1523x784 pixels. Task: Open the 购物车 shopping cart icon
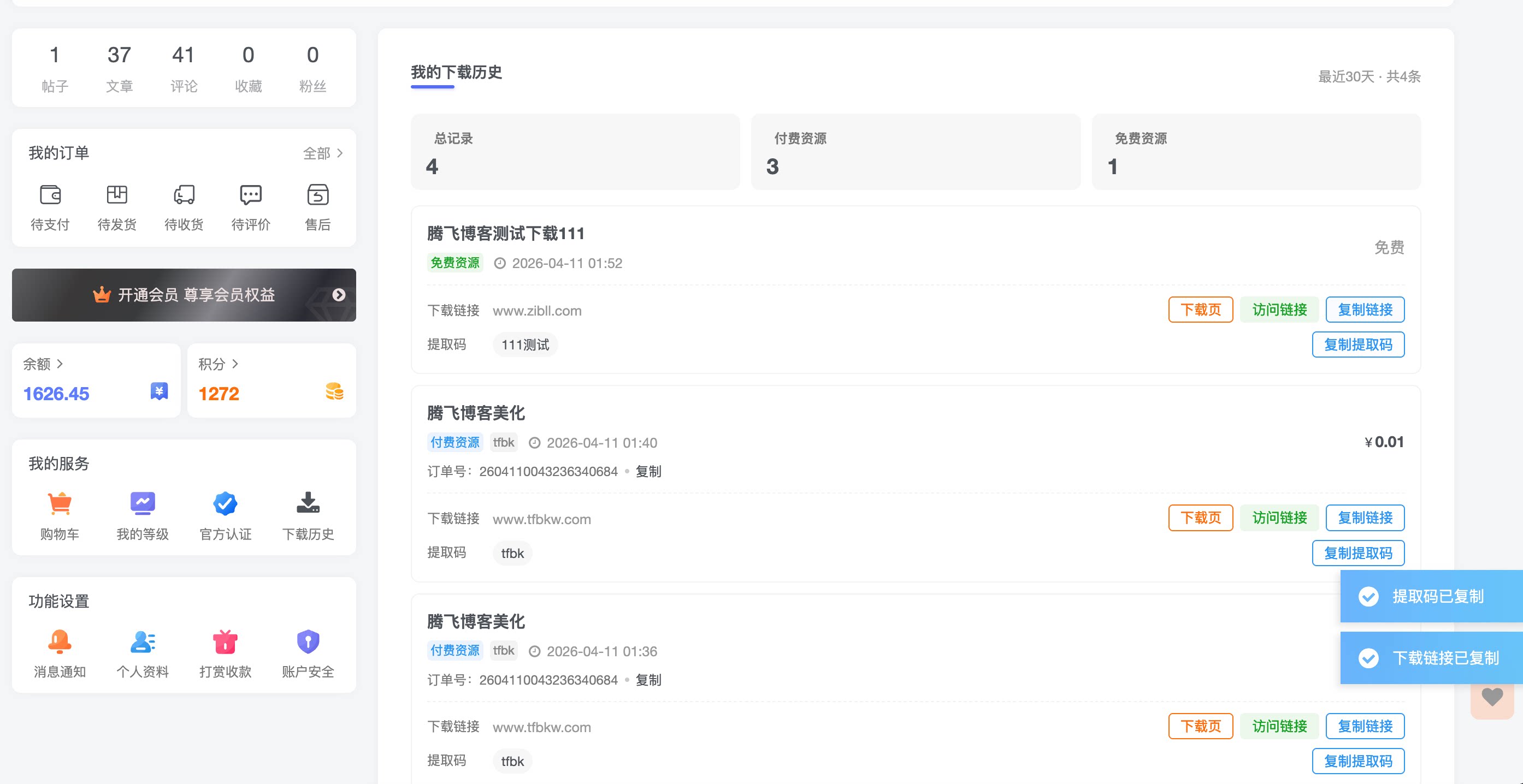[x=60, y=505]
